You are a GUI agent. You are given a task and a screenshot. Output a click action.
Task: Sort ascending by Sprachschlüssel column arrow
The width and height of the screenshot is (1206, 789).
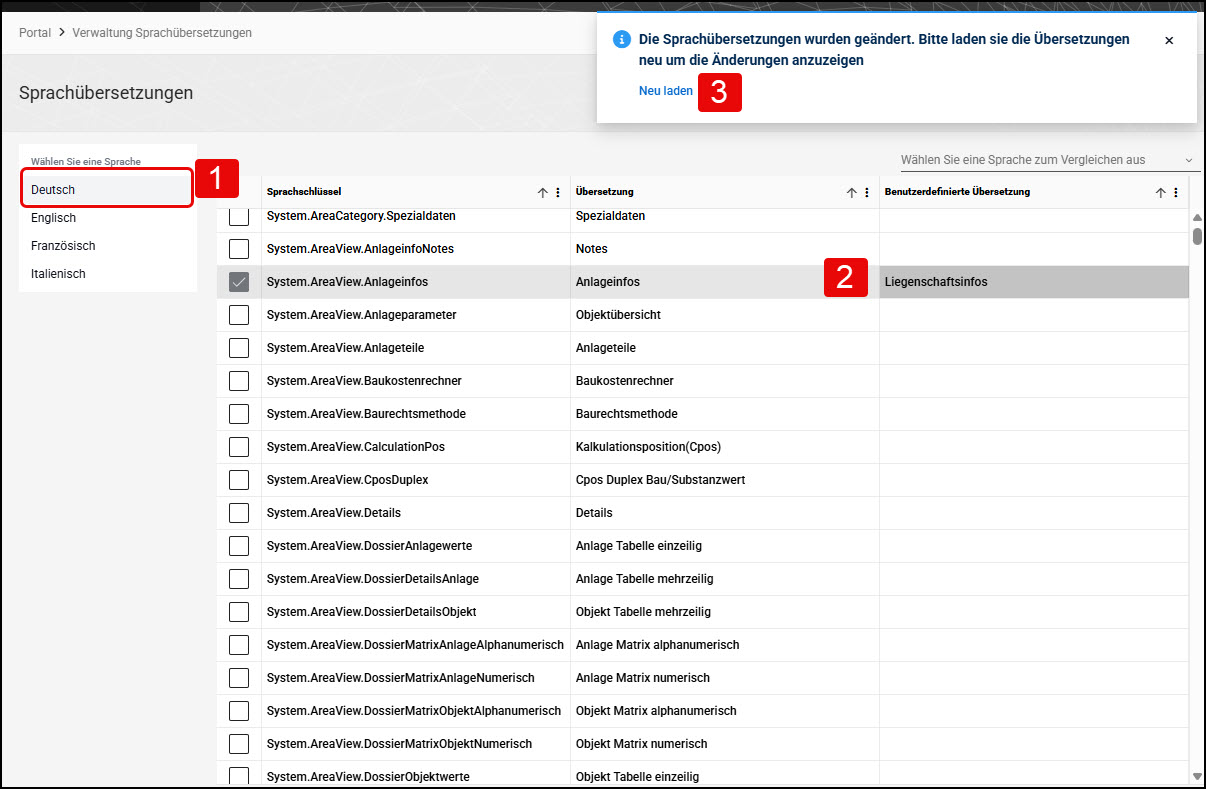(543, 193)
